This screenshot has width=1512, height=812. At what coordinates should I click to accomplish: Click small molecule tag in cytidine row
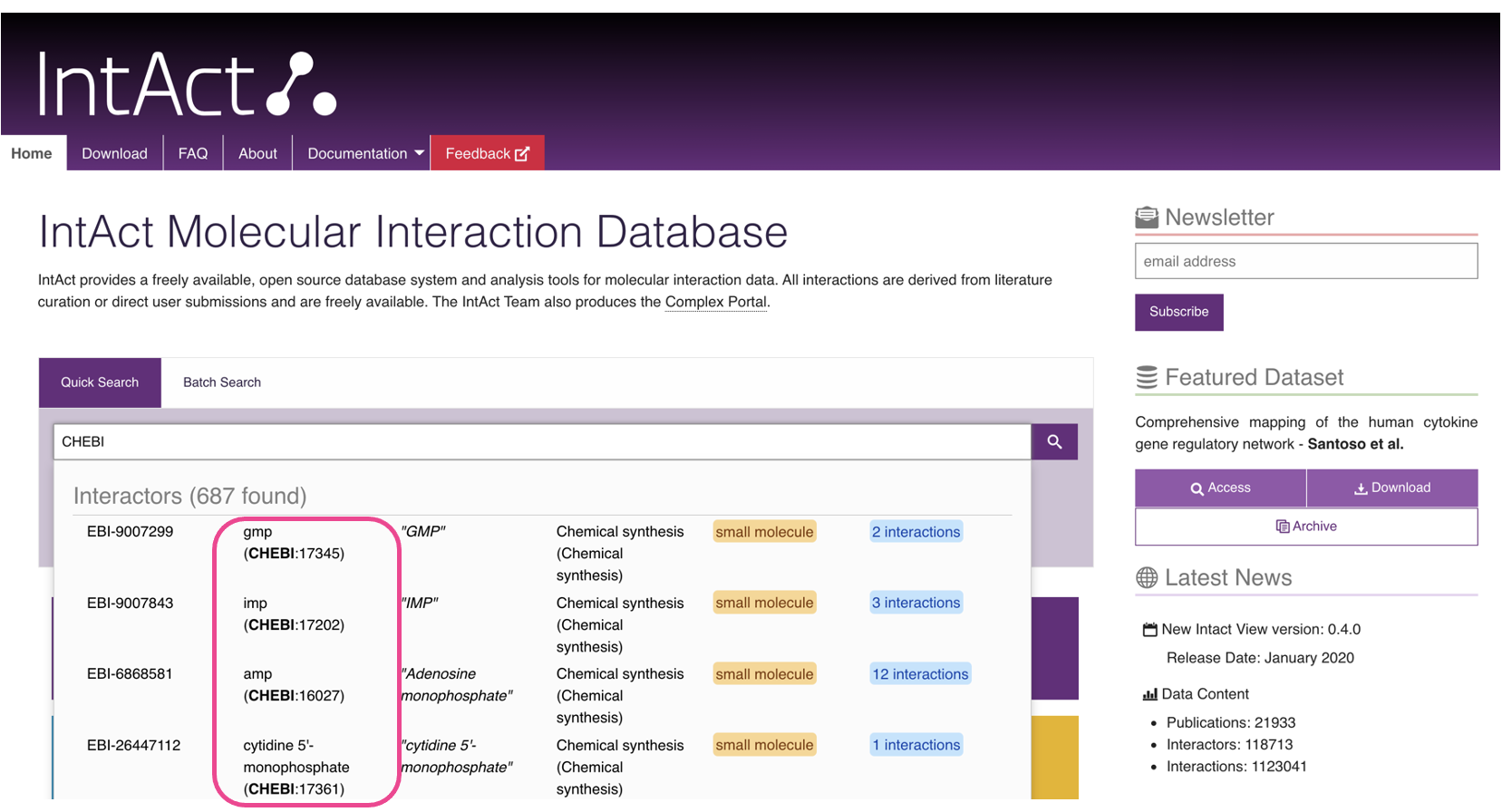coord(764,745)
